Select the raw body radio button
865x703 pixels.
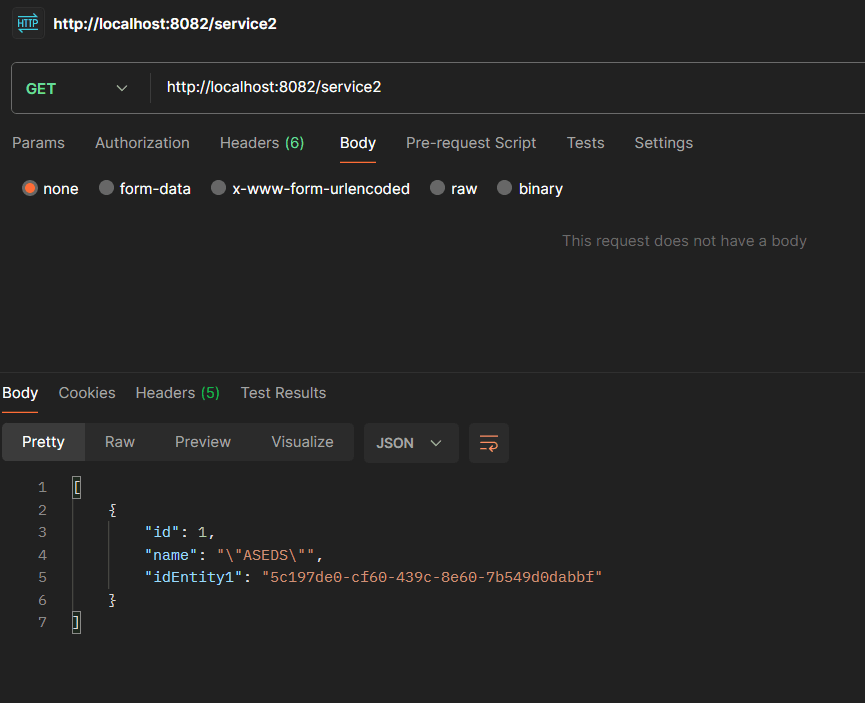point(437,188)
